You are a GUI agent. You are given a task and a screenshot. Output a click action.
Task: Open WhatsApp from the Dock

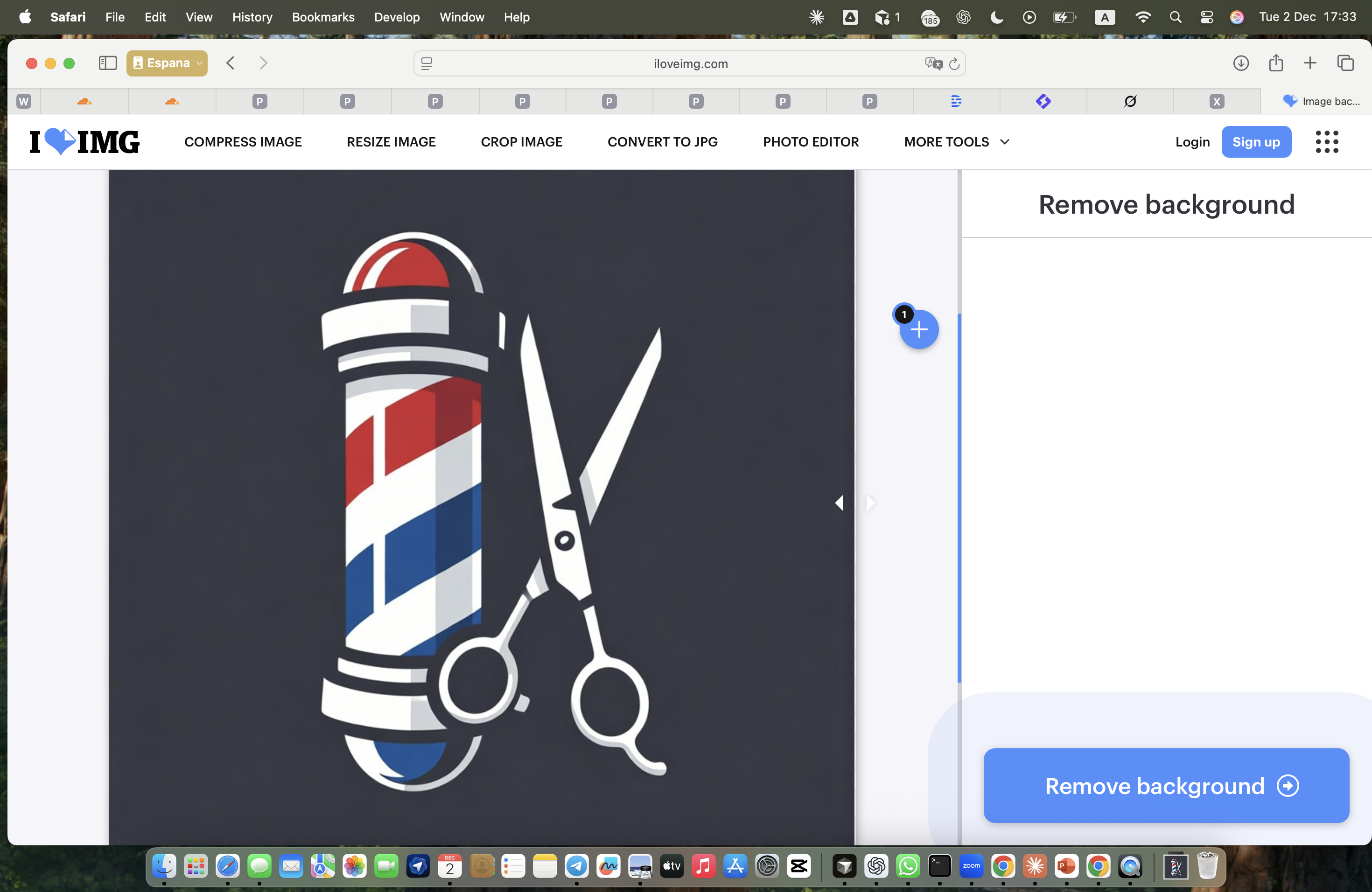(x=908, y=867)
